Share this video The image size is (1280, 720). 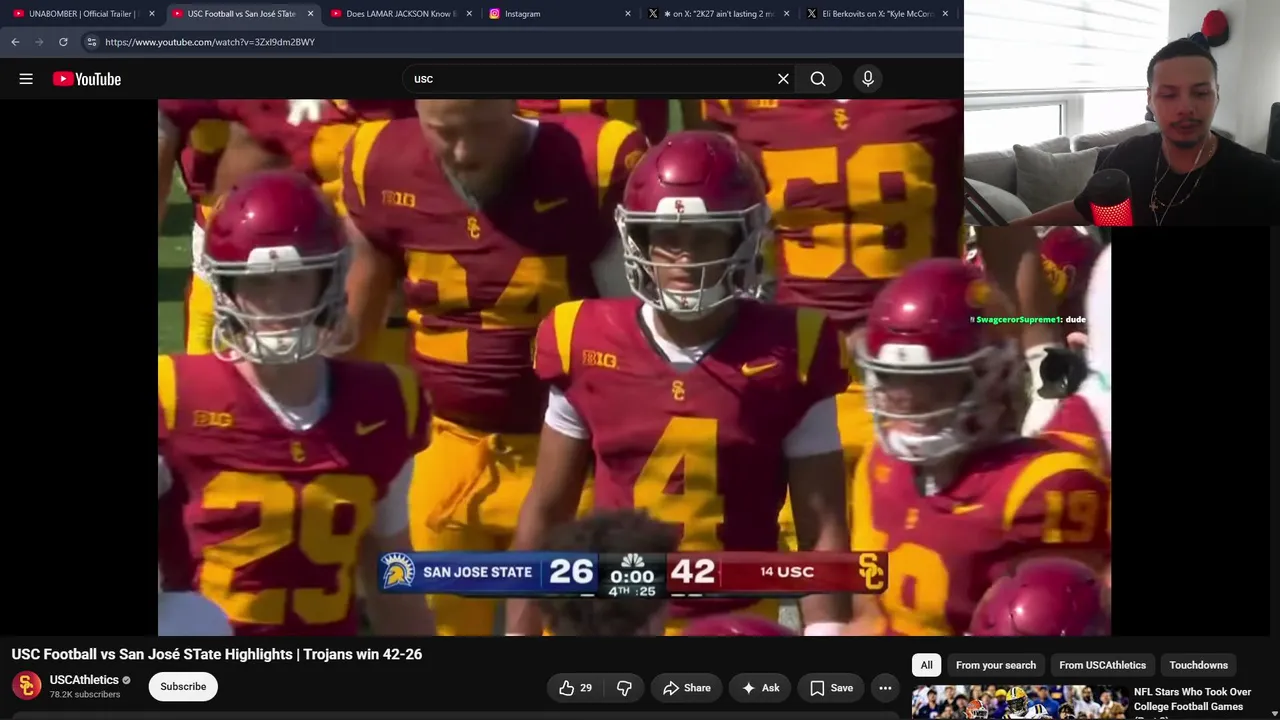point(686,688)
